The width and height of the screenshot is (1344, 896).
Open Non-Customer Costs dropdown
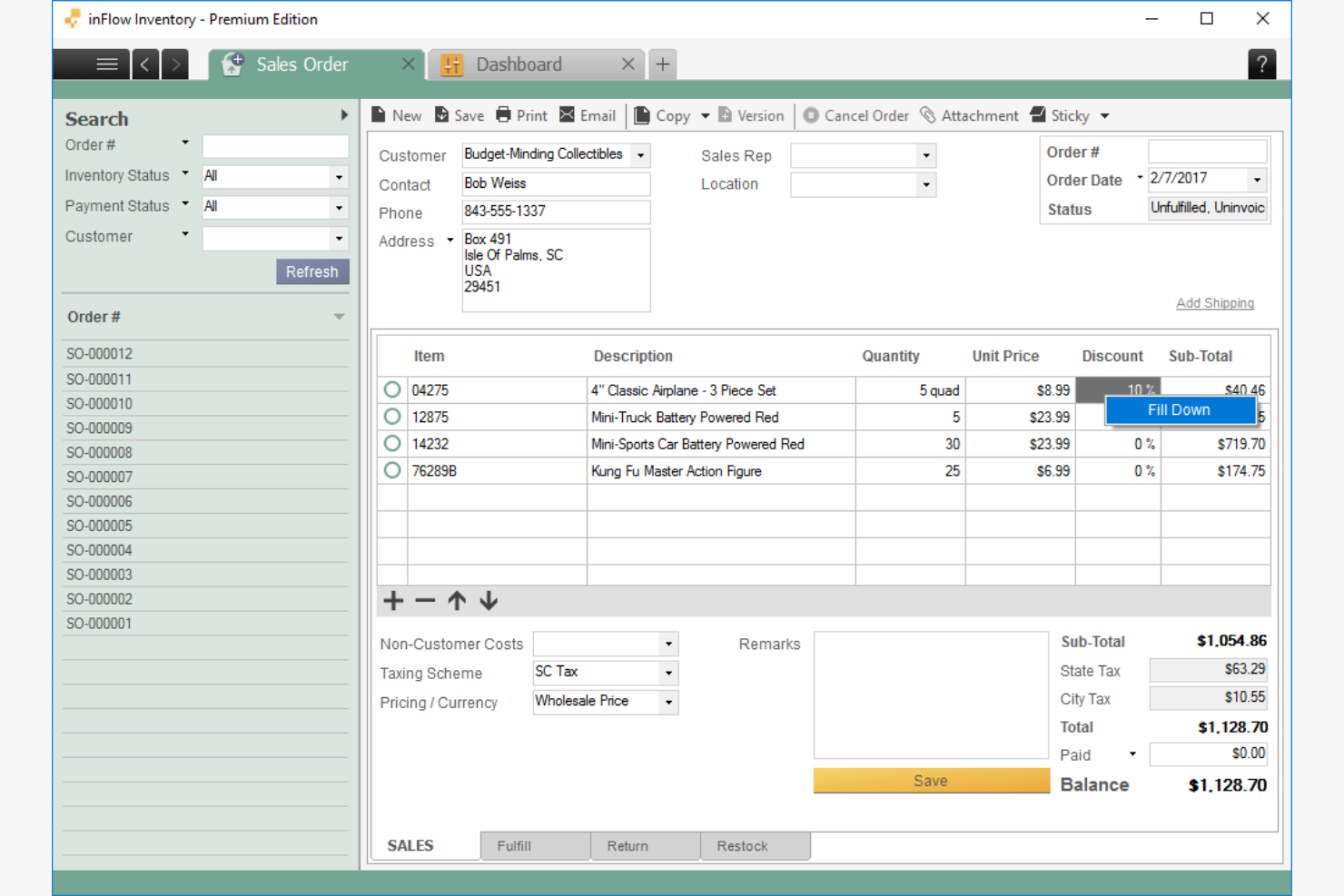pyautogui.click(x=668, y=644)
